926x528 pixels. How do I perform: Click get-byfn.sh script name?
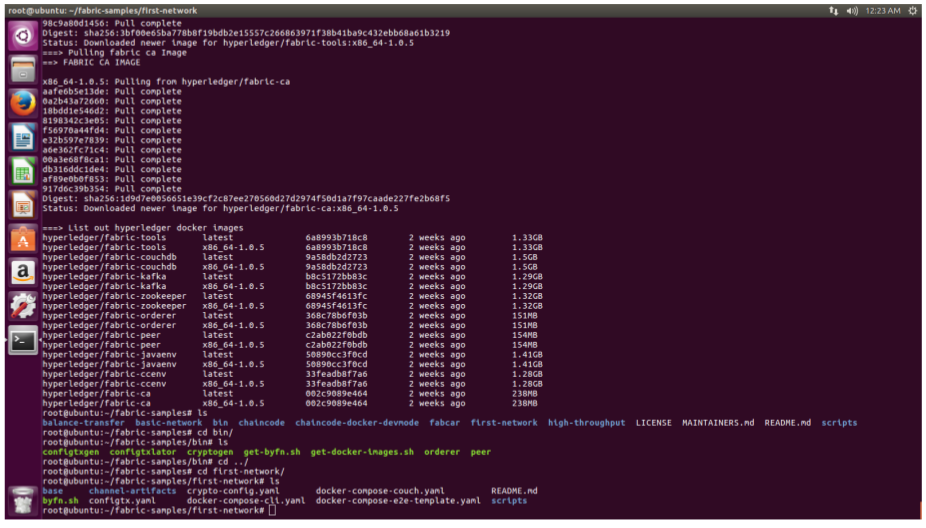pos(272,452)
